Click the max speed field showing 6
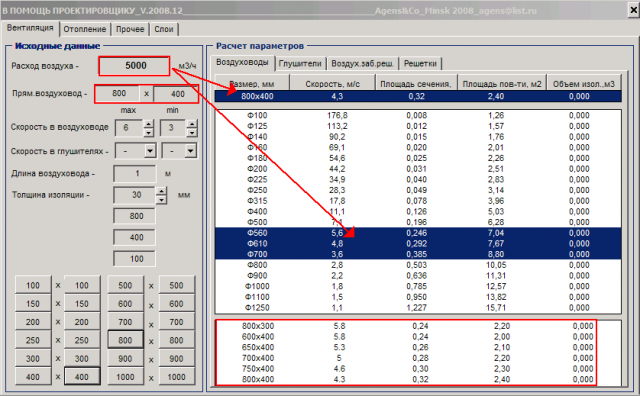Viewport: 640px width, 396px height. [x=129, y=128]
